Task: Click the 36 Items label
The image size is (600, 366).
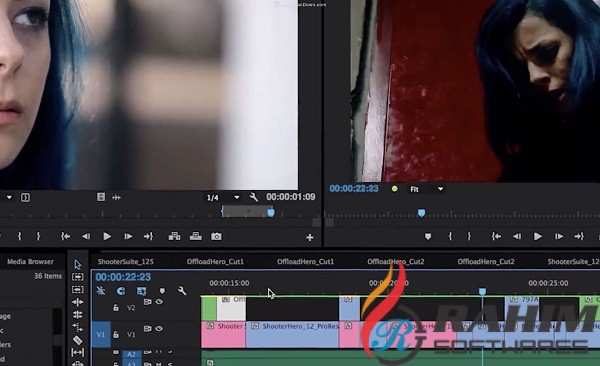Action: 48,276
